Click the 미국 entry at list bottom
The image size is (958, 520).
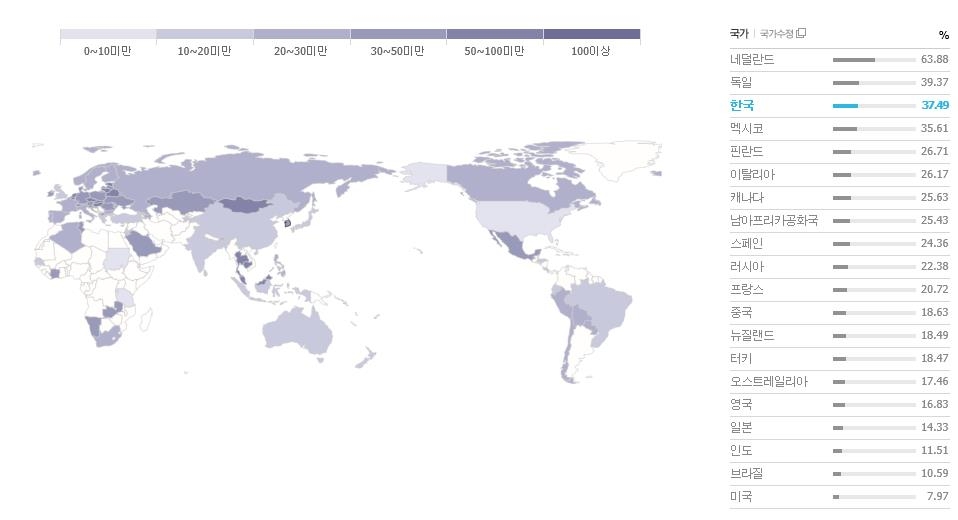tap(742, 496)
